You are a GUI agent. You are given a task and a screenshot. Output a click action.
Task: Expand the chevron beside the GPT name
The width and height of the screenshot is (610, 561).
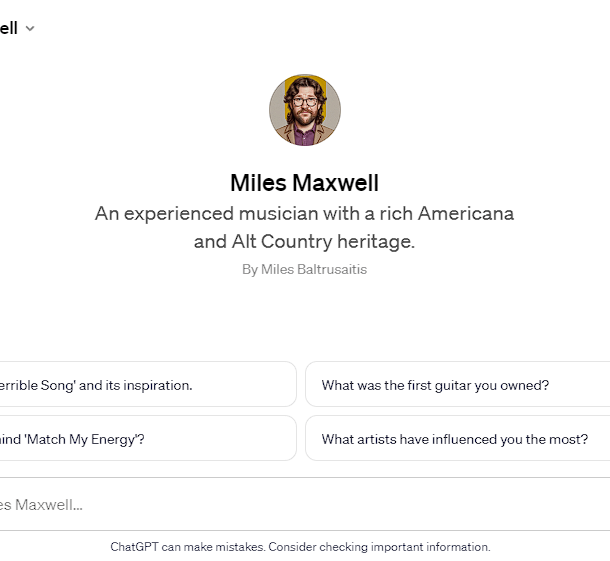[30, 28]
